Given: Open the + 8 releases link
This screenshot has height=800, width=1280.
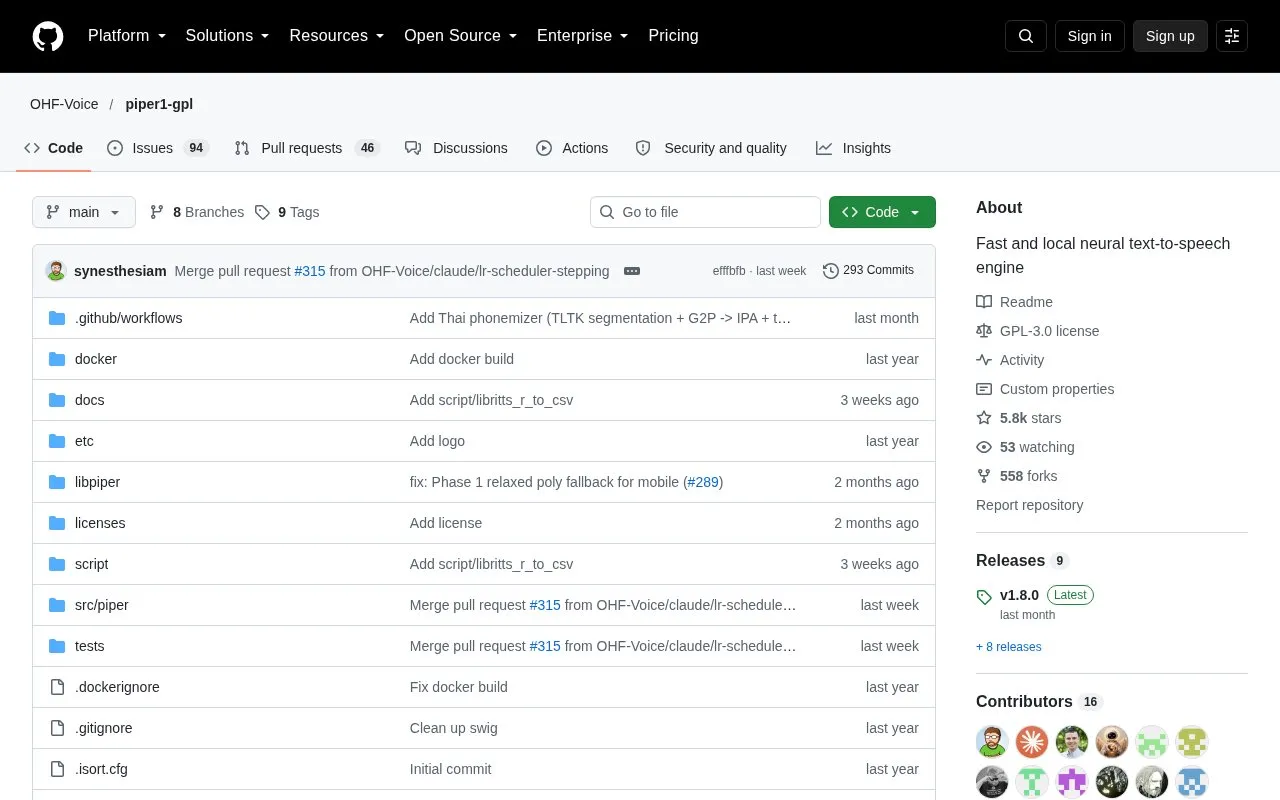Looking at the screenshot, I should click(1009, 647).
